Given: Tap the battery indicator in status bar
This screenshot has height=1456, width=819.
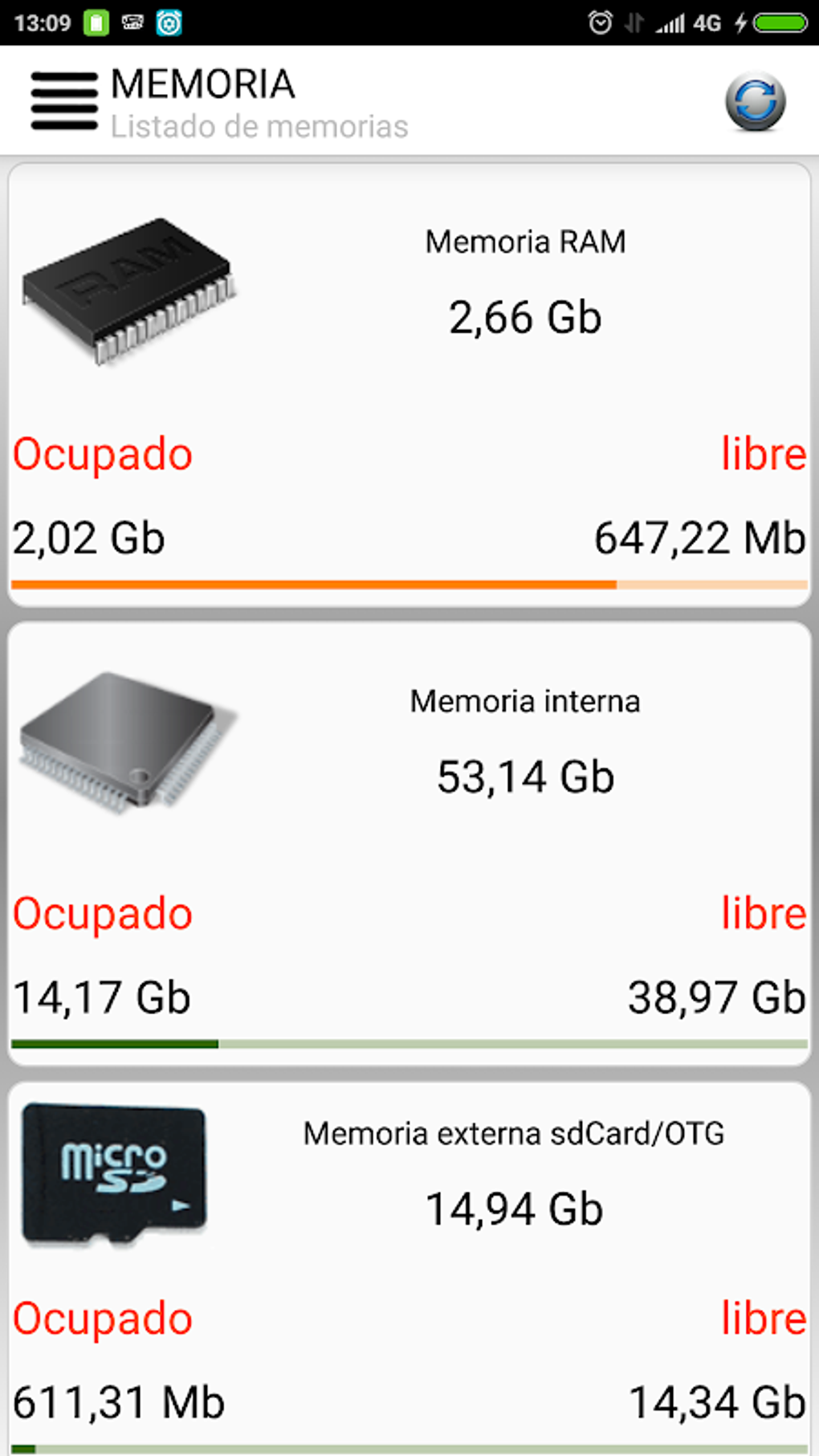Looking at the screenshot, I should (780, 22).
